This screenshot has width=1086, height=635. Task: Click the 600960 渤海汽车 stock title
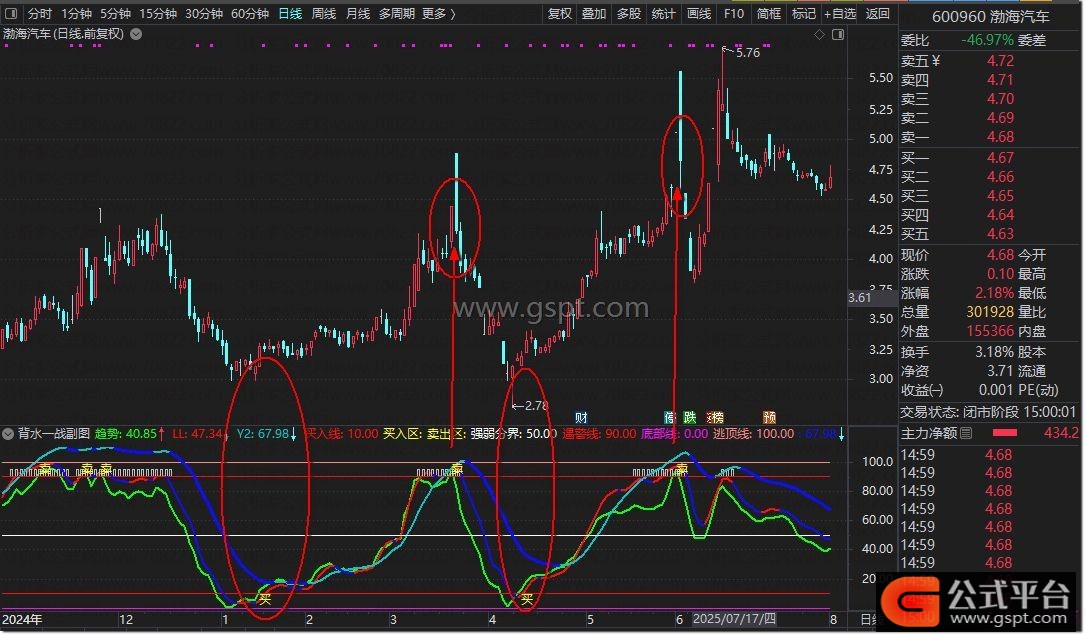pos(990,17)
